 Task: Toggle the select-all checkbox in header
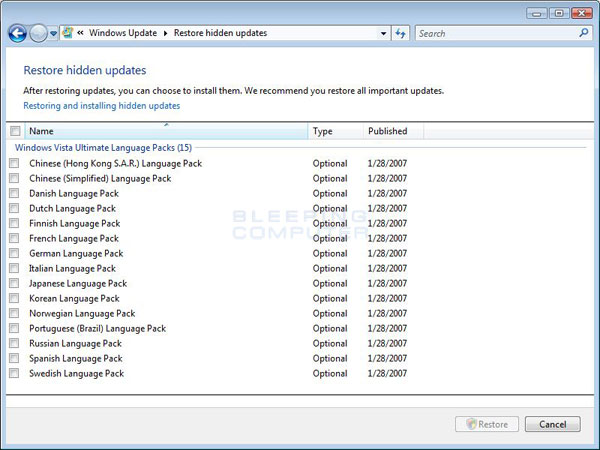click(x=15, y=131)
